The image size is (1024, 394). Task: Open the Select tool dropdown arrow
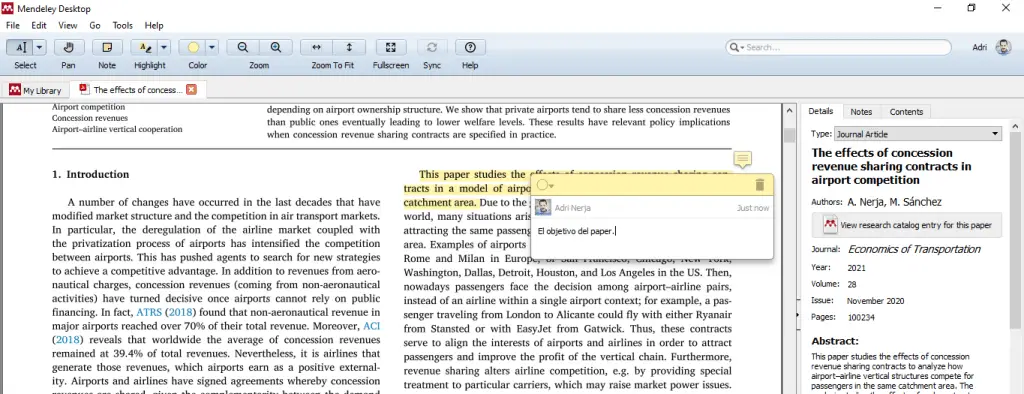pos(39,48)
